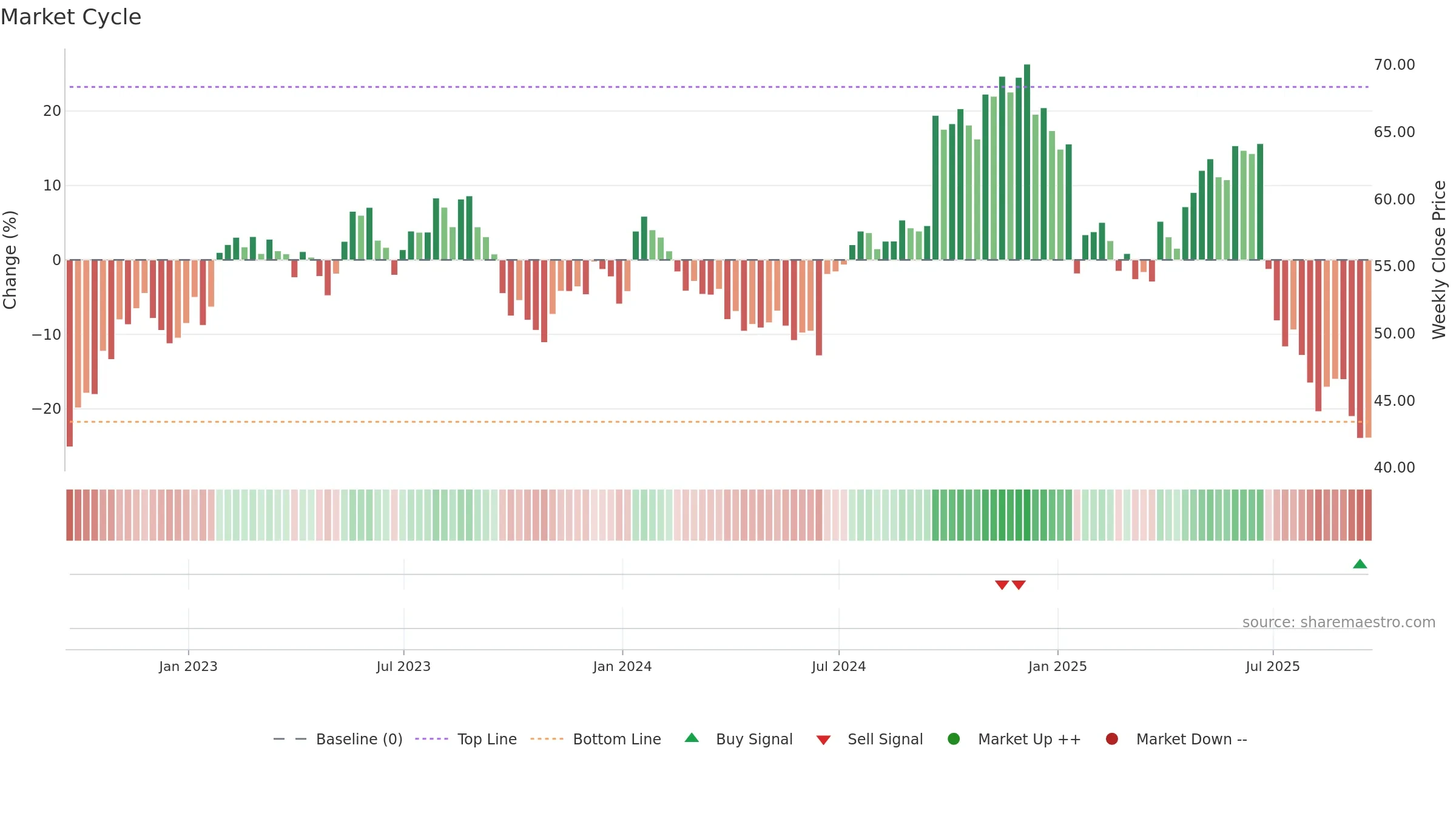Click the source: sharemaestro.com text
This screenshot has height=819, width=1456.
pos(1339,622)
